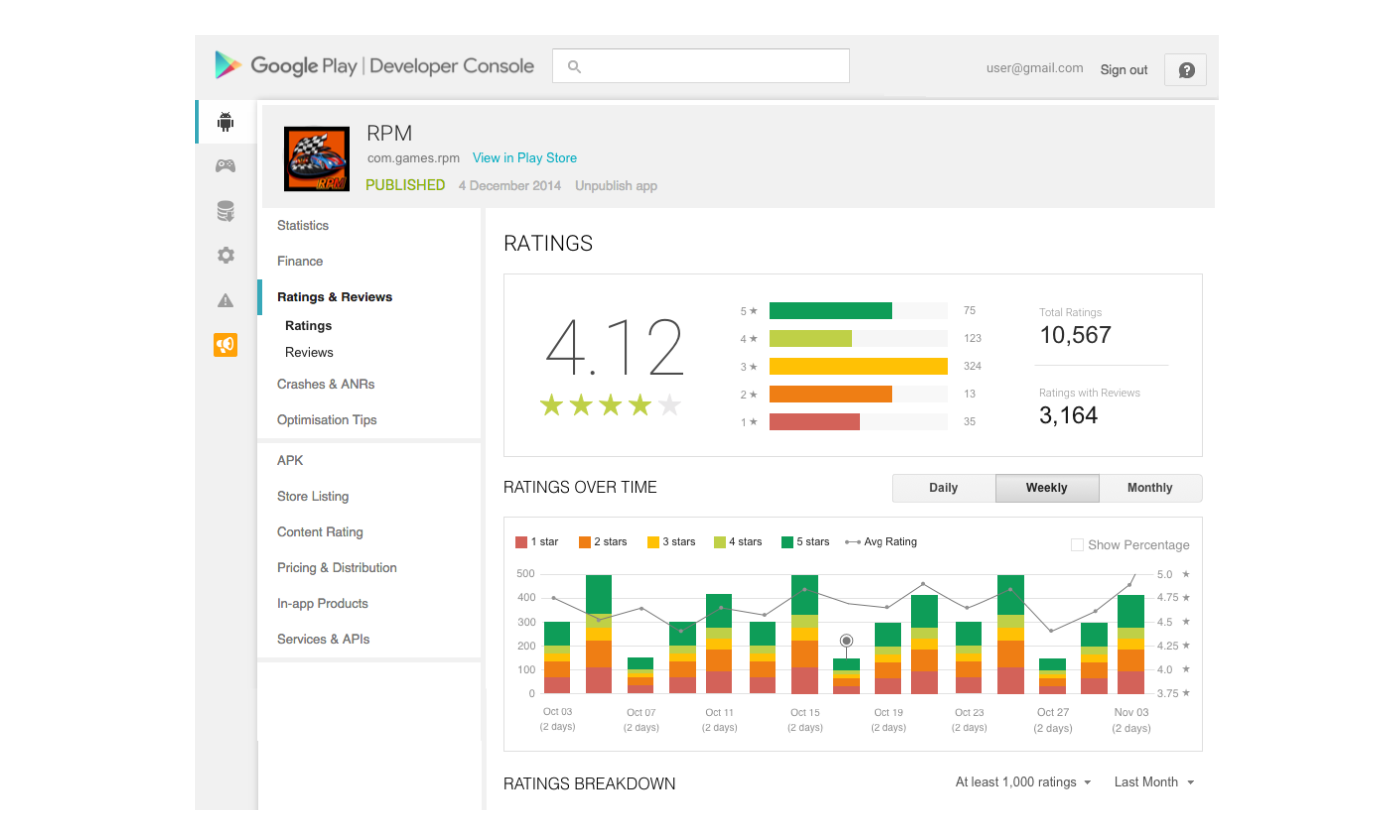Click the Oct 27 chart bar
This screenshot has width=1390, height=838.
point(1052,676)
